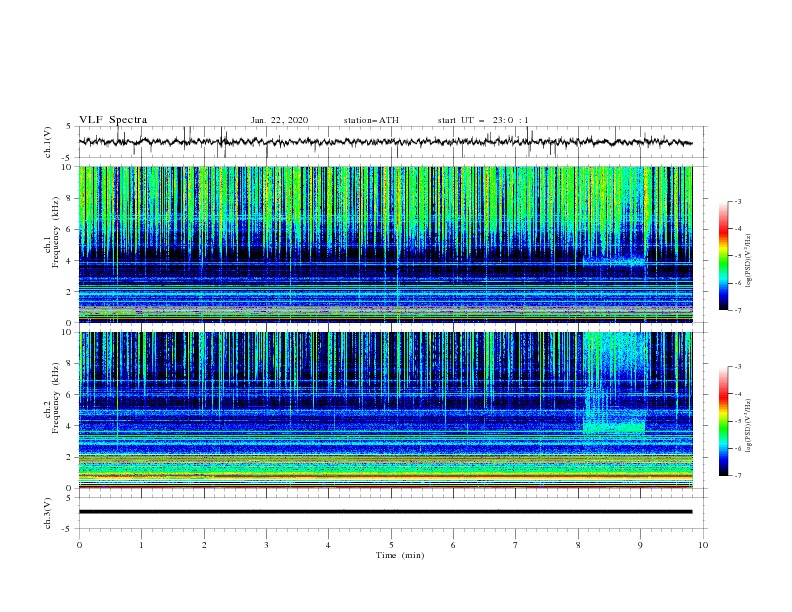Screen dimensions: 792x612
Task: Click the "-5" tick on ch.3(V) axis
Action: tap(68, 529)
